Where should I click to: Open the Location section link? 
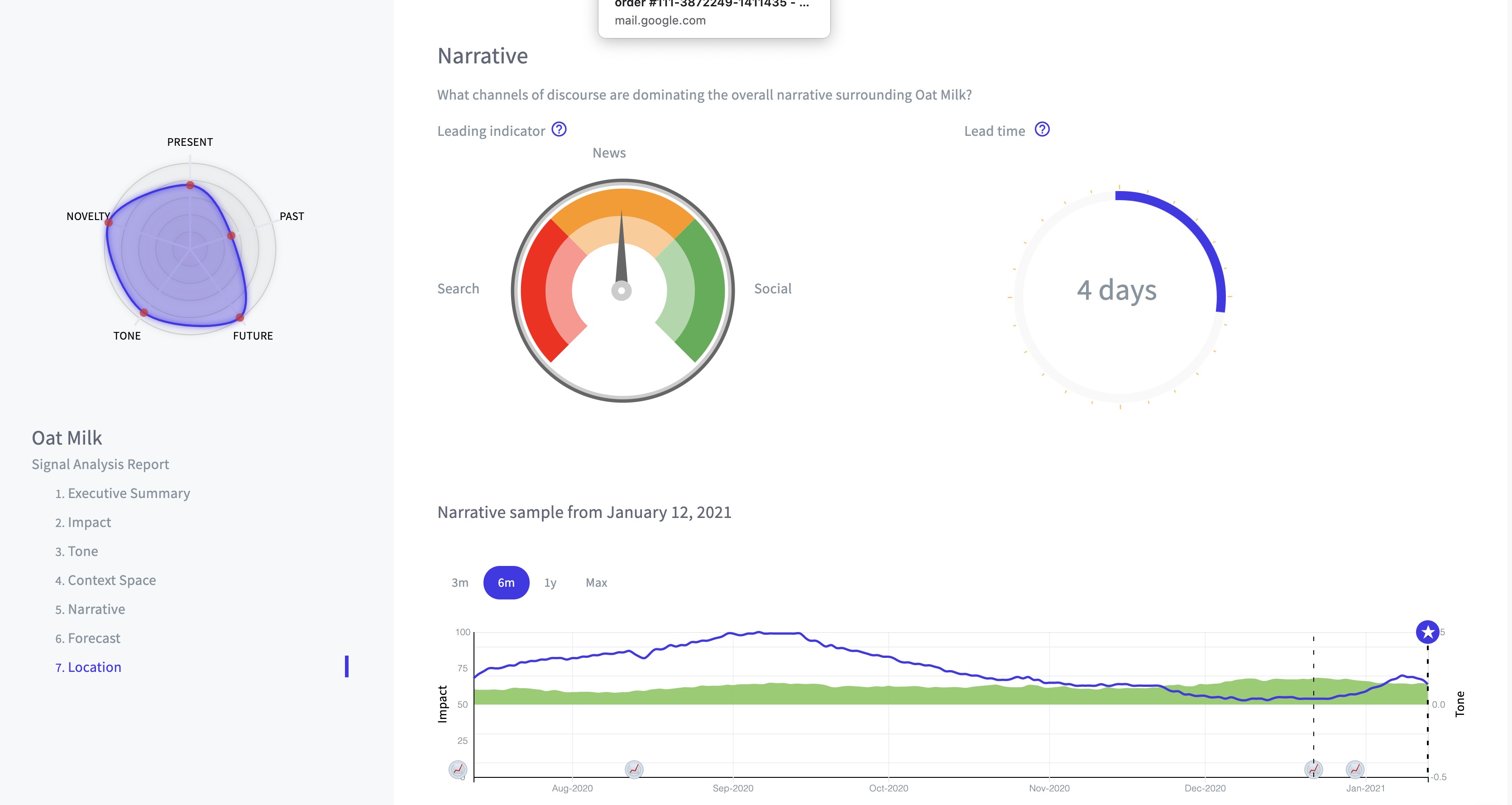[94, 667]
